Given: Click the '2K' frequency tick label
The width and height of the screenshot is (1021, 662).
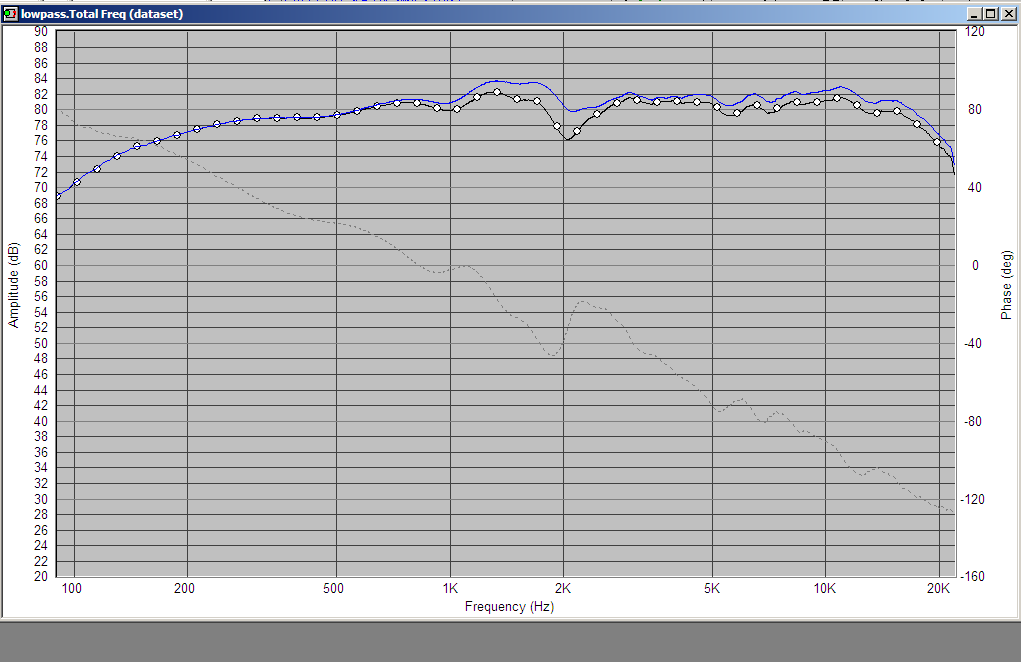Looking at the screenshot, I should (x=563, y=588).
